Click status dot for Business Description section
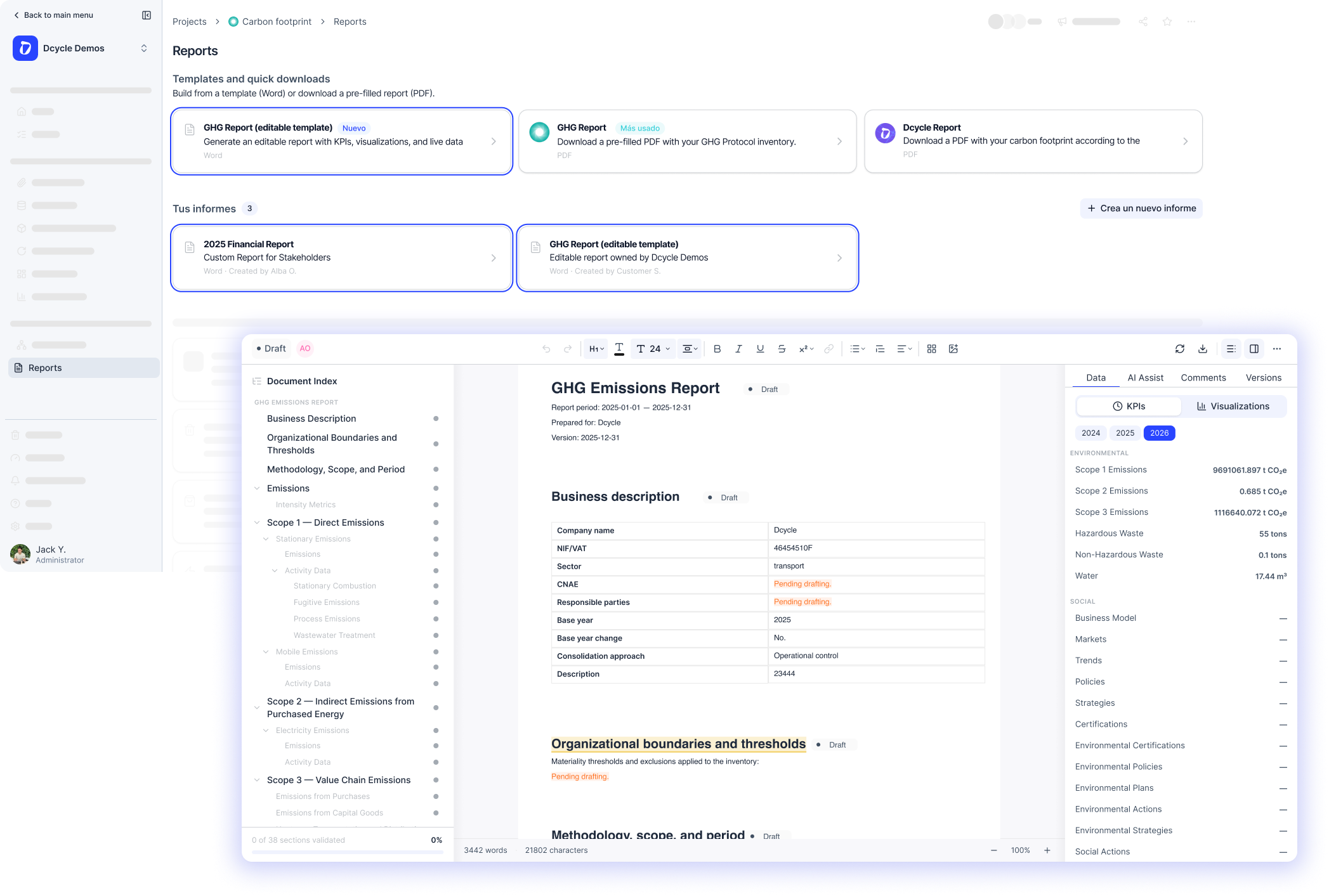The height and width of the screenshot is (896, 1329). (x=436, y=419)
